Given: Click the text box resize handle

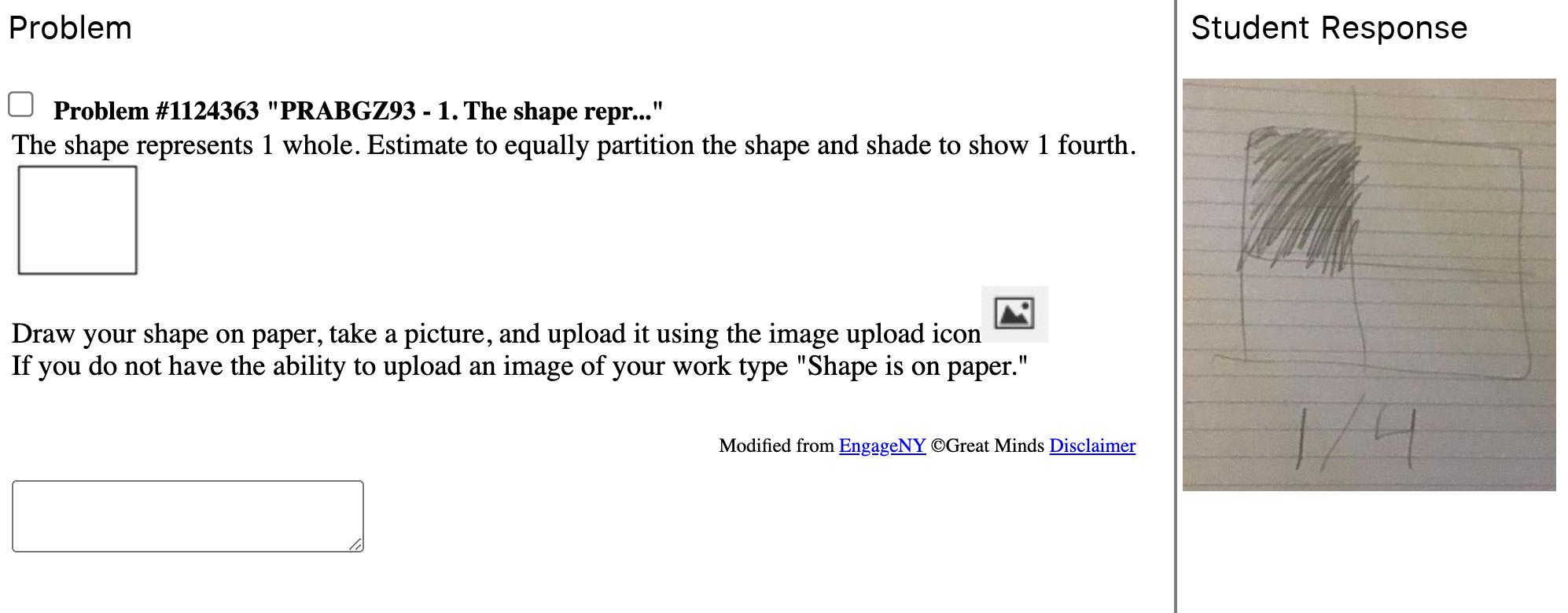Looking at the screenshot, I should [x=356, y=545].
